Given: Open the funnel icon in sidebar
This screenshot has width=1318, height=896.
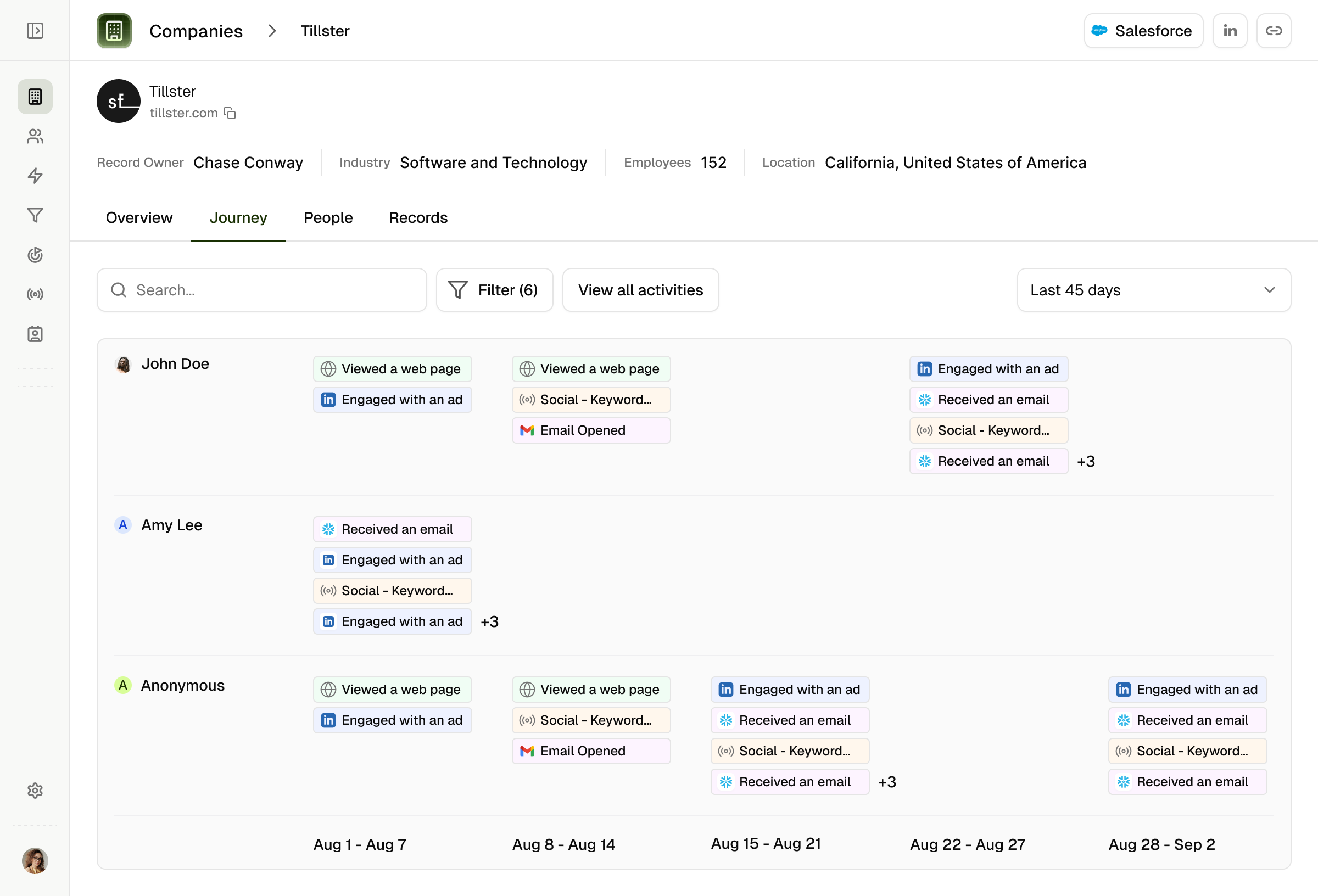Looking at the screenshot, I should [35, 216].
